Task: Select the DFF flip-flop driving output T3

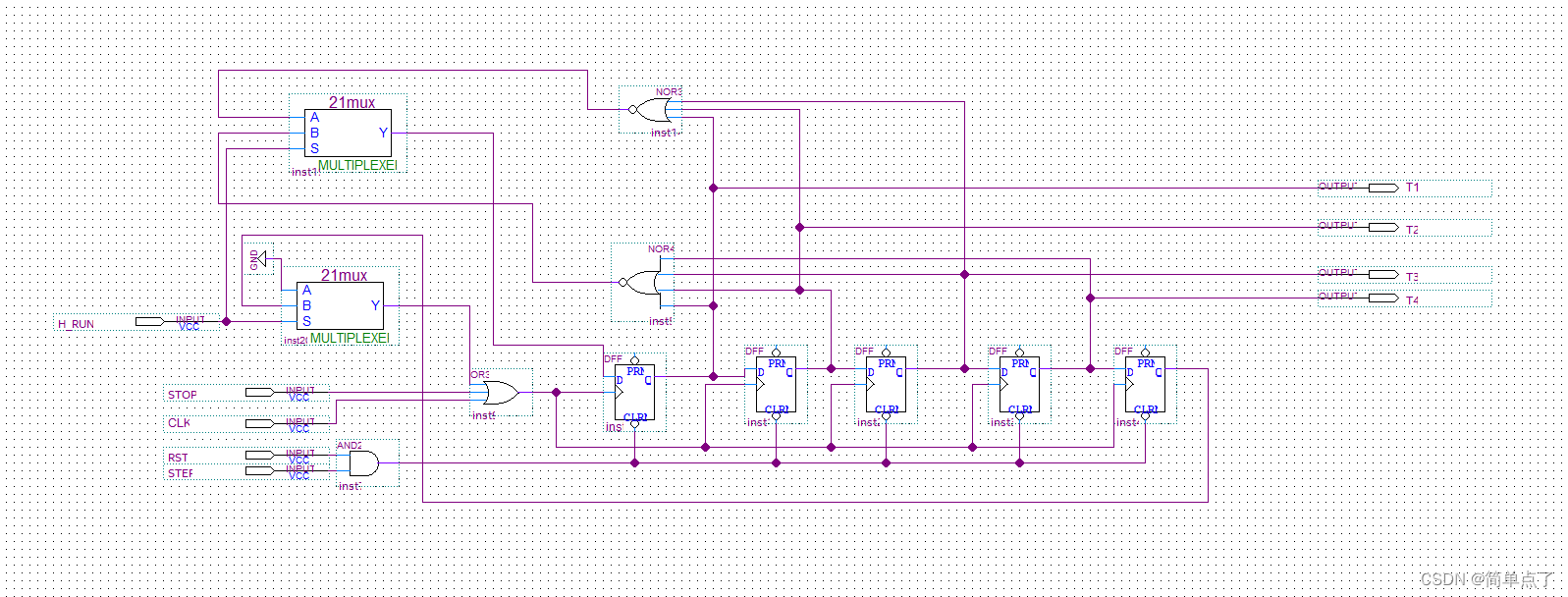Action: pyautogui.click(x=886, y=385)
